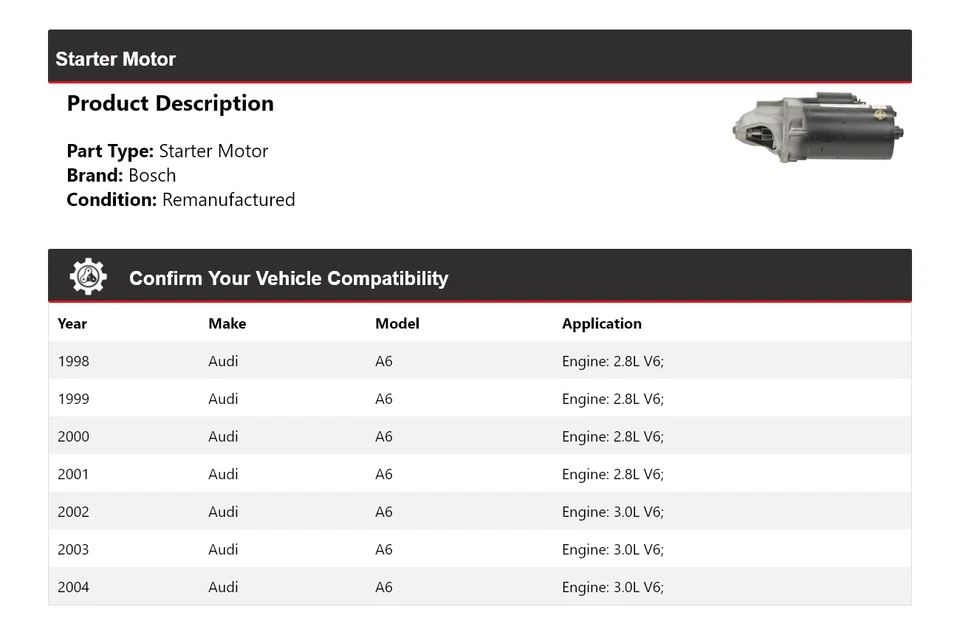Click the Make column header
960x635 pixels.
tap(227, 323)
